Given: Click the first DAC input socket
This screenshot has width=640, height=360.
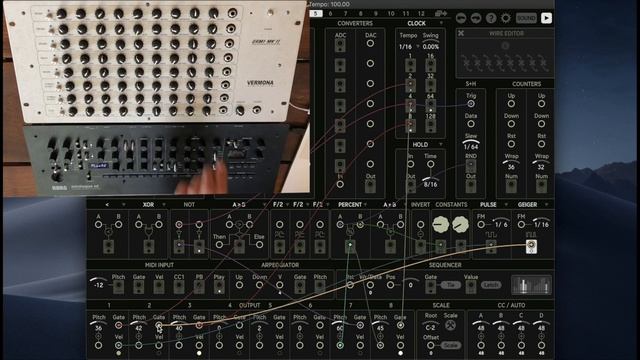Looking at the screenshot, I should [370, 43].
